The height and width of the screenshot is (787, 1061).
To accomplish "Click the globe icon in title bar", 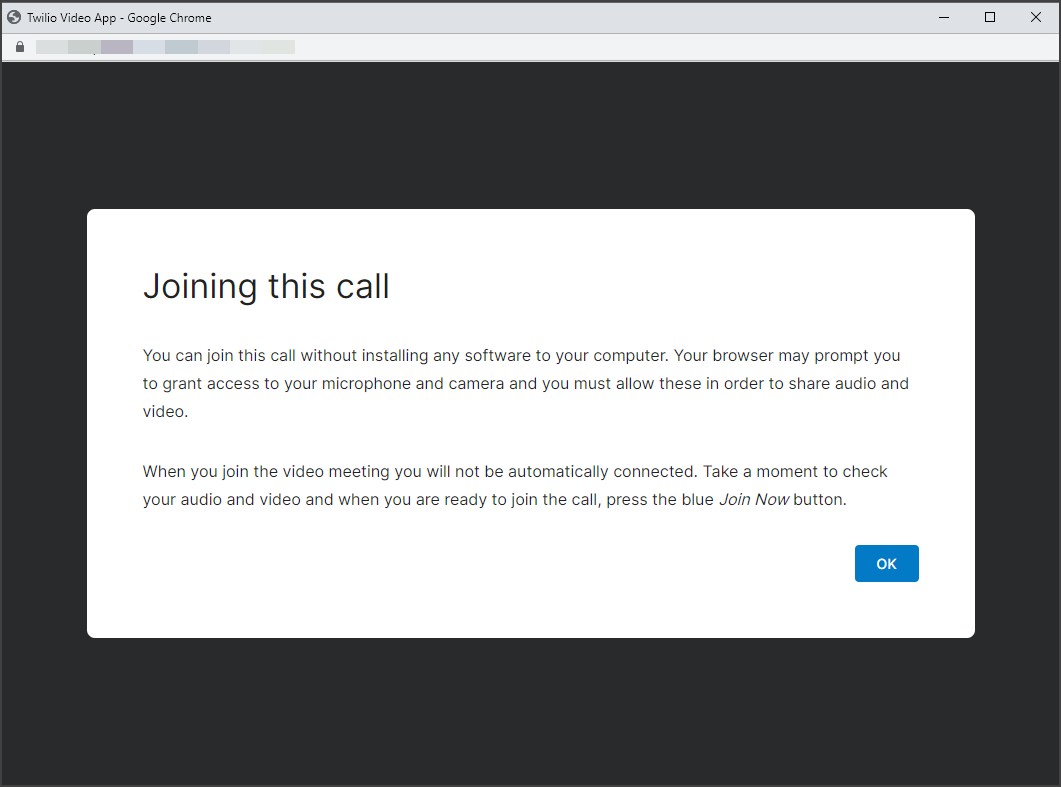I will (14, 17).
